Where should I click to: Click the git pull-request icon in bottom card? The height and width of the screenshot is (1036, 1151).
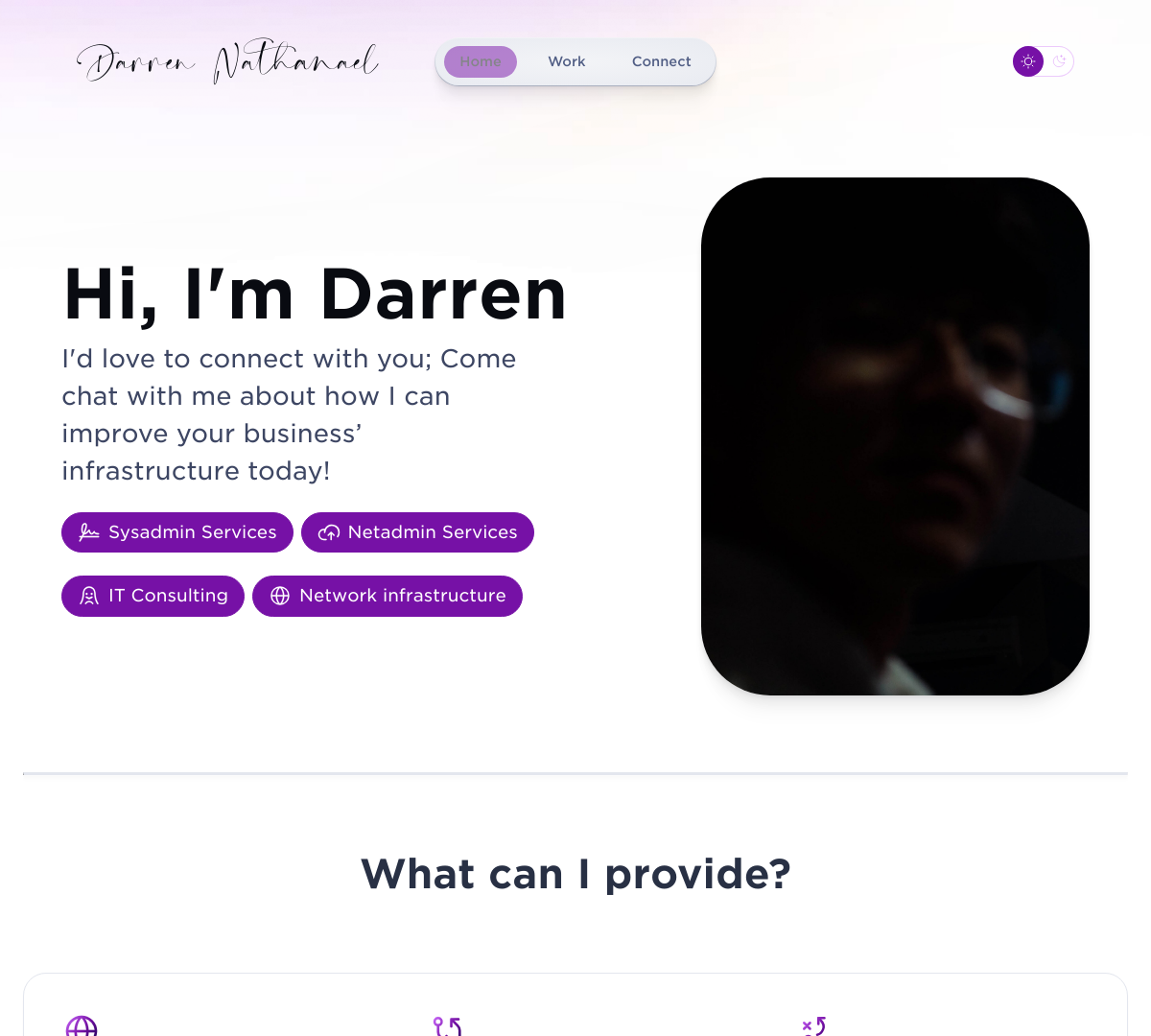click(x=448, y=1025)
